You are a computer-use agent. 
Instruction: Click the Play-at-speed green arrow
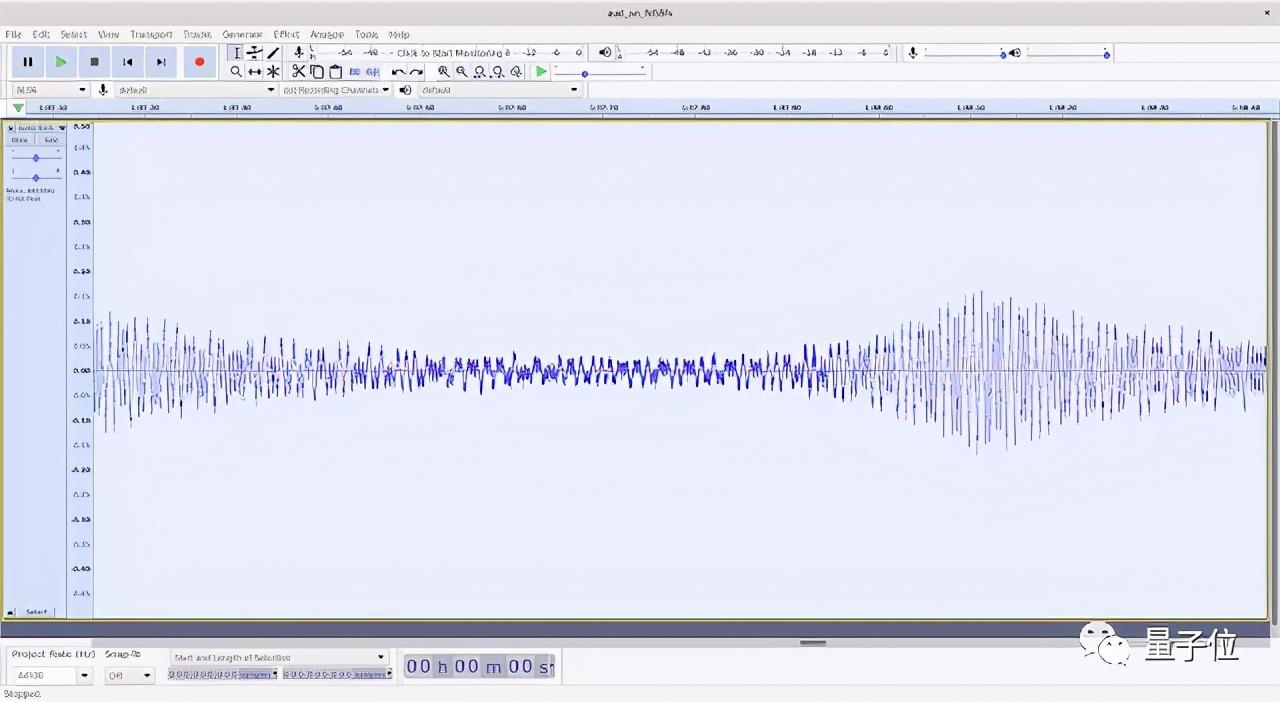click(x=541, y=72)
